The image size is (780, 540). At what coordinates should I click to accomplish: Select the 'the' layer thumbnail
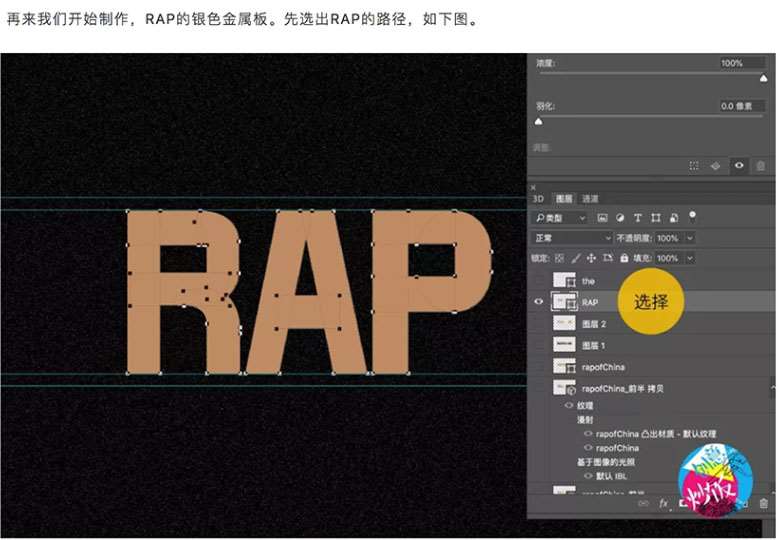tap(564, 280)
